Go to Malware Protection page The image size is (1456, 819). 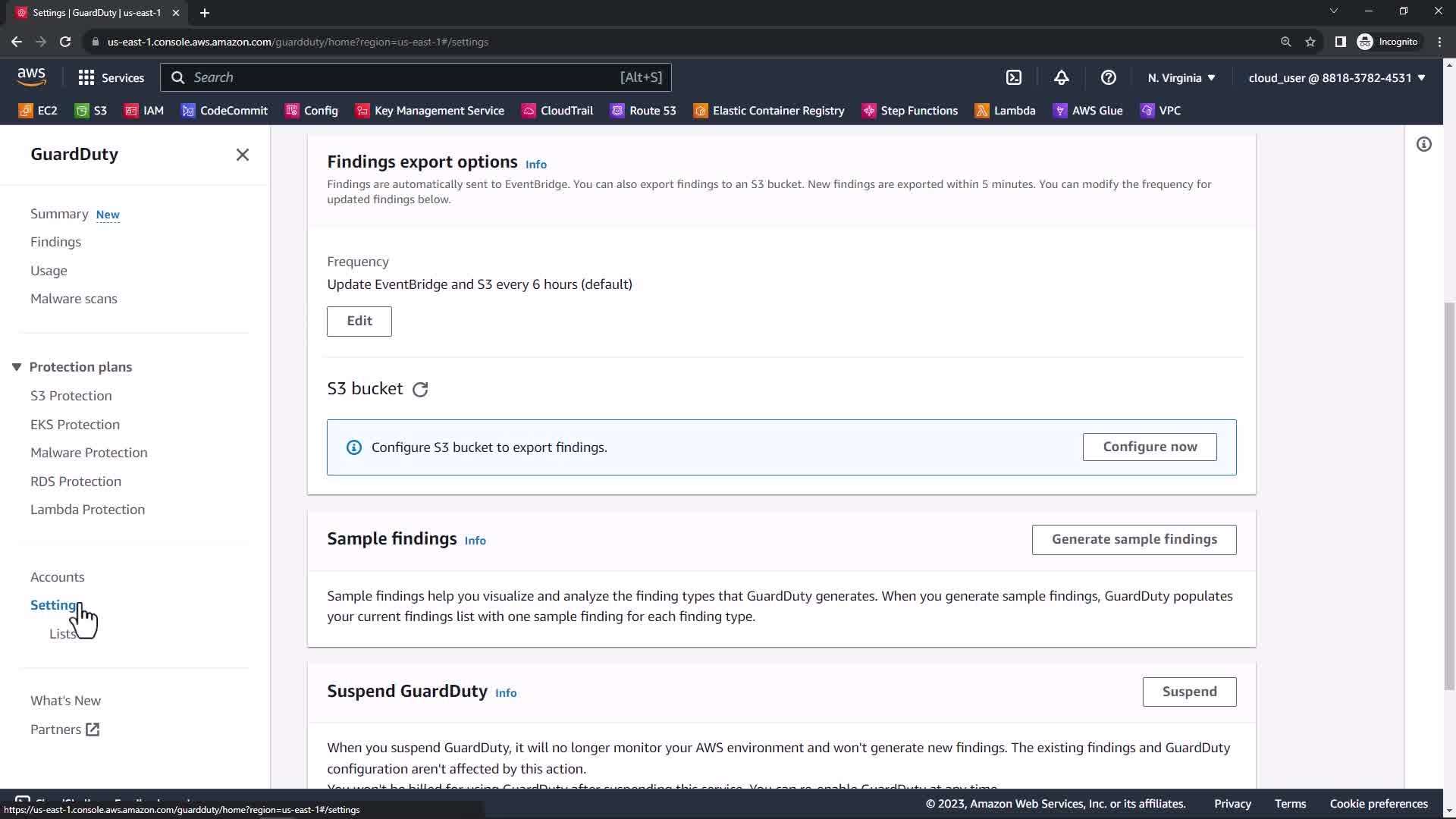89,453
